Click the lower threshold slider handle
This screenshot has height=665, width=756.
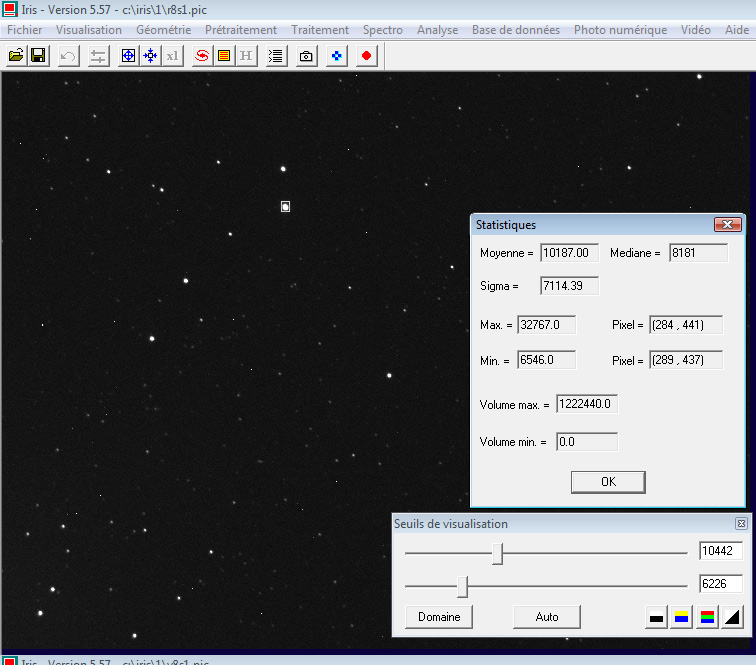pos(462,586)
